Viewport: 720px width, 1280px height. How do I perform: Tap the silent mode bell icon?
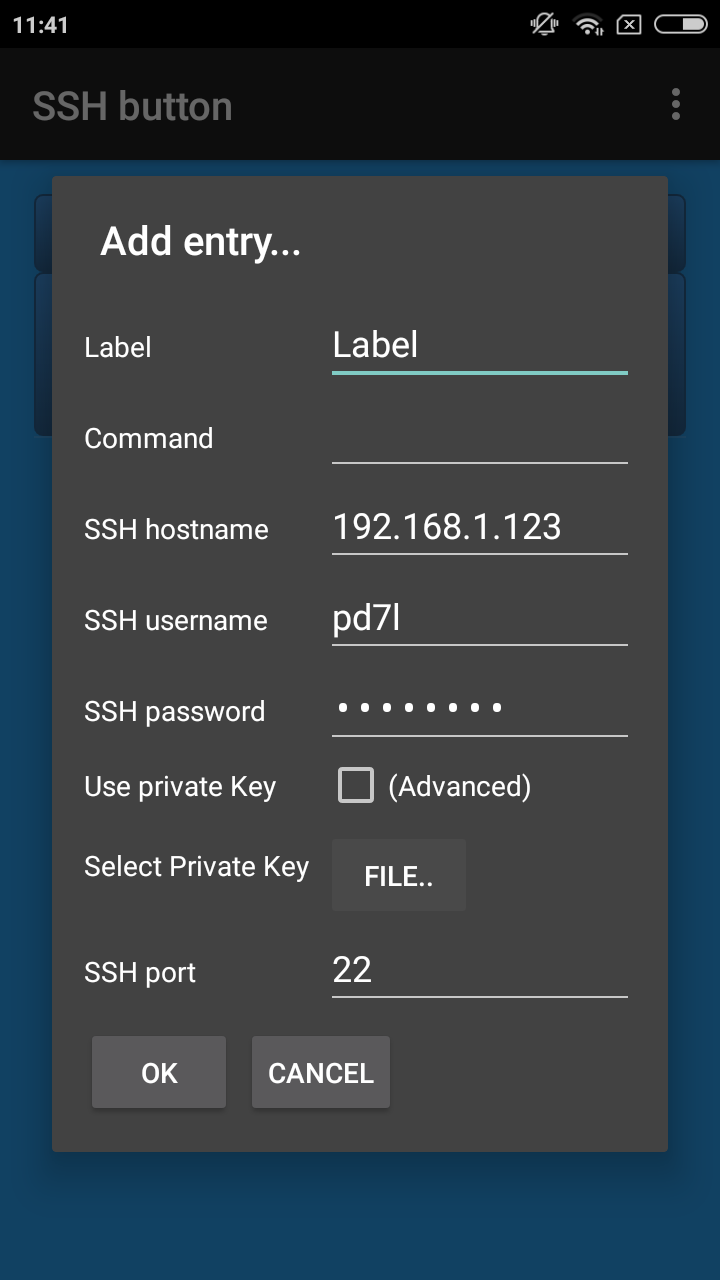[545, 25]
